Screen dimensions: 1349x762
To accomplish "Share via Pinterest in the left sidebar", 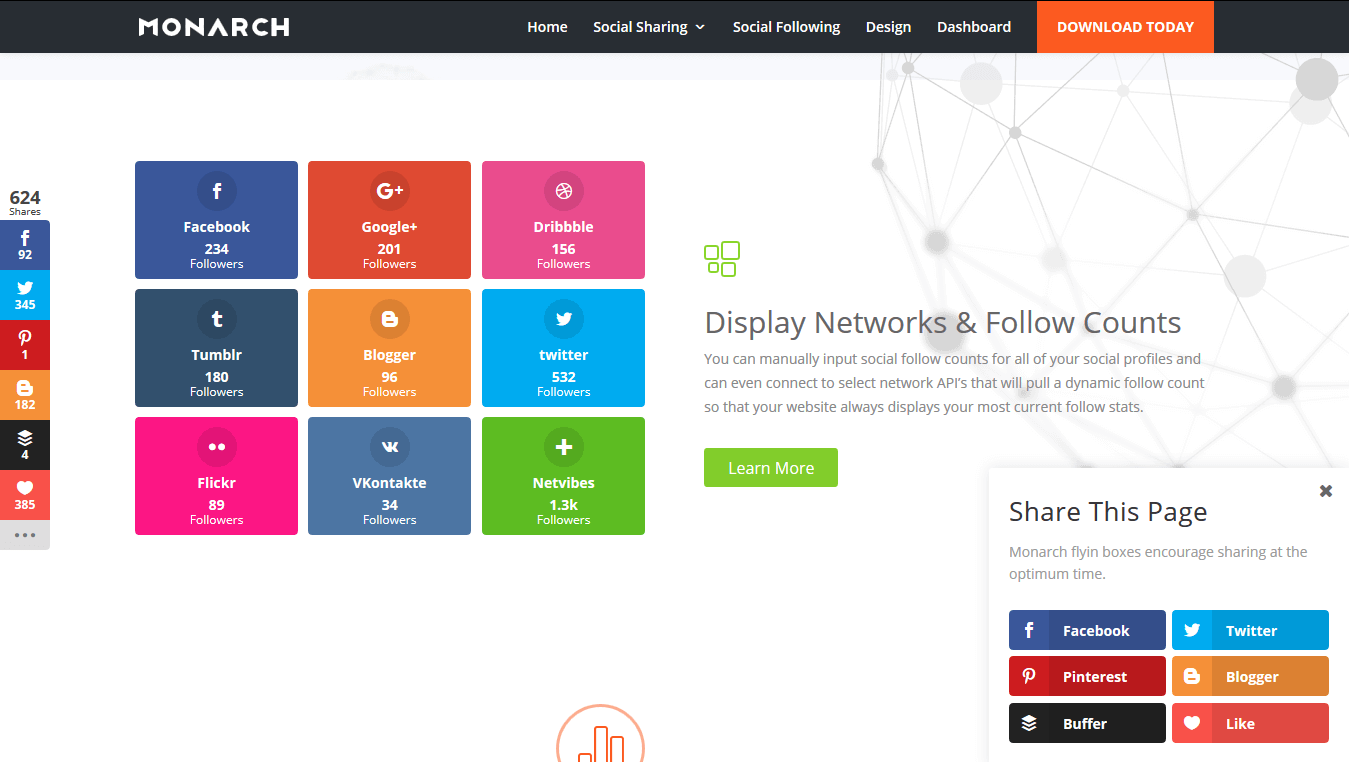I will [x=24, y=345].
